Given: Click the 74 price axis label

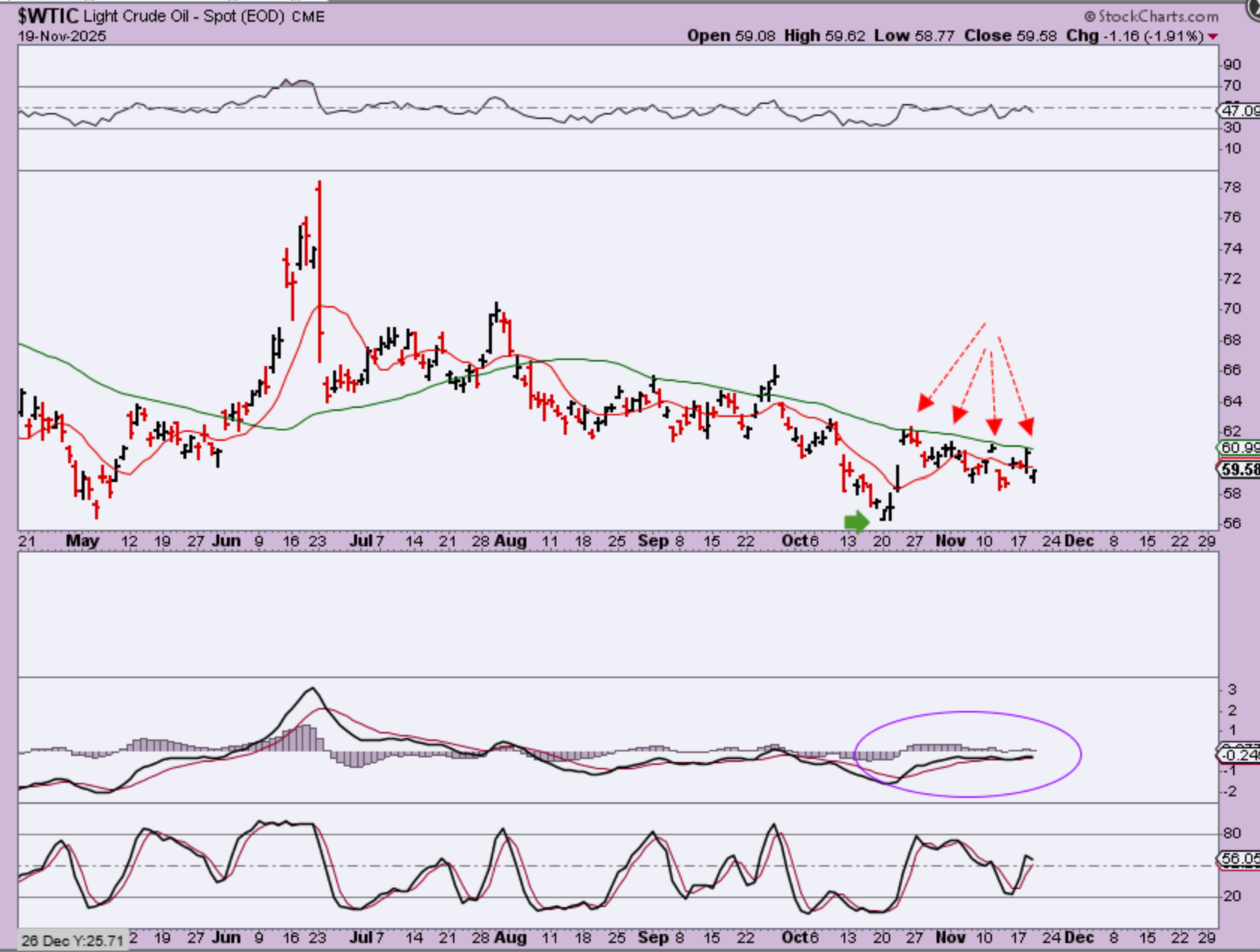Looking at the screenshot, I should point(1232,248).
